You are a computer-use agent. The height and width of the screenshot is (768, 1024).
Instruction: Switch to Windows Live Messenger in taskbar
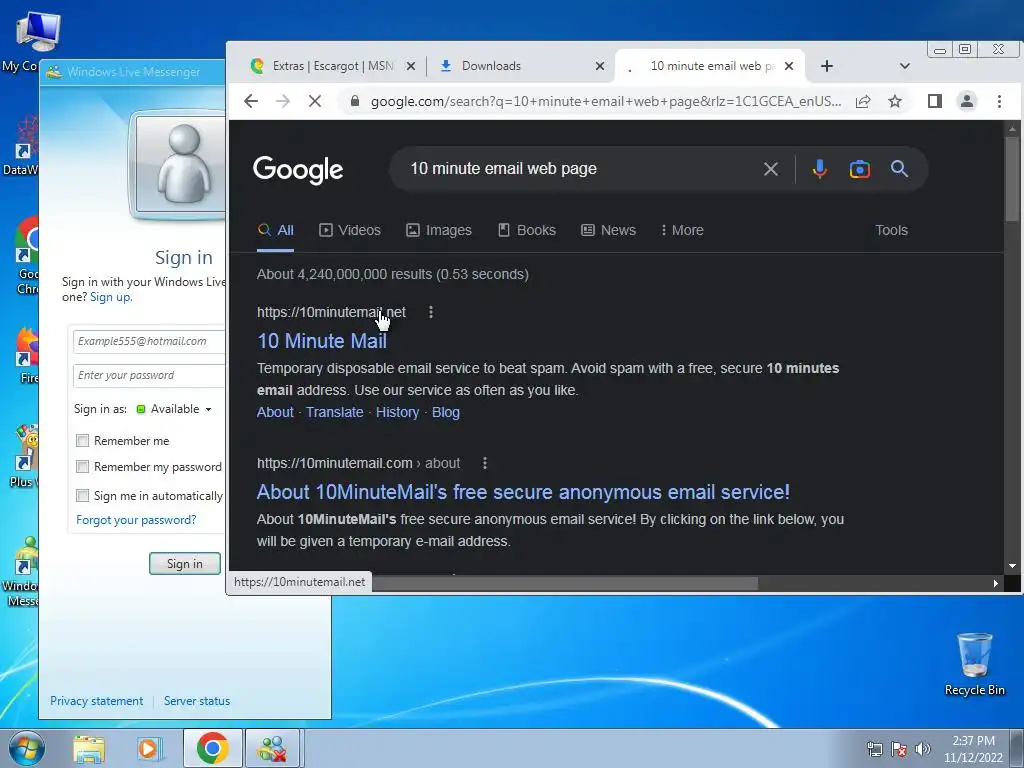coord(273,748)
